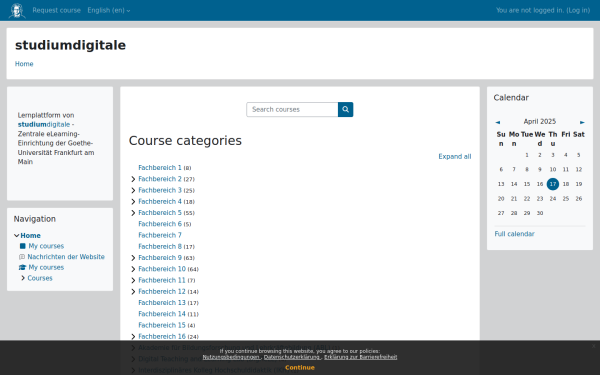The width and height of the screenshot is (600, 375).
Task: Expand the Fachbereich 12 category
Action: [133, 292]
